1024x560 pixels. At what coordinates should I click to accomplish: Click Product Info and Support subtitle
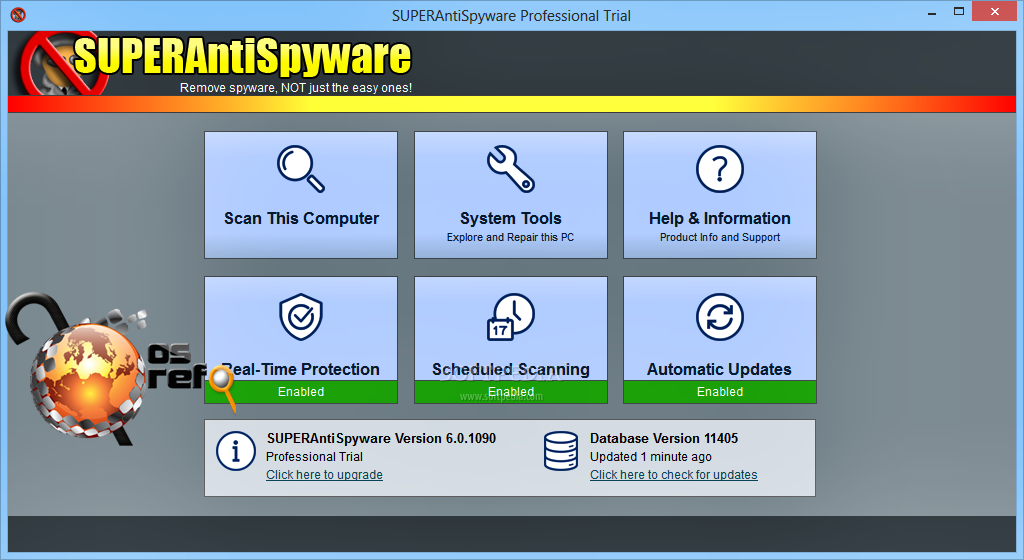click(x=720, y=238)
